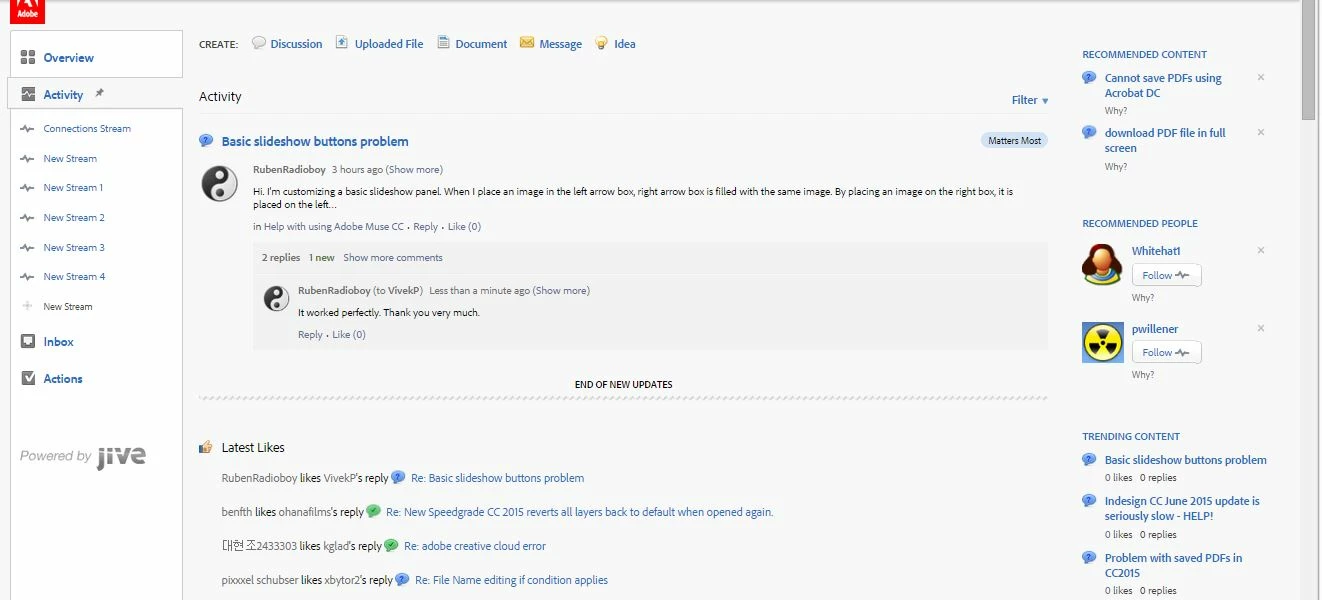Click the pin icon beside Activity
Screen dimensions: 1322x600
(99, 93)
